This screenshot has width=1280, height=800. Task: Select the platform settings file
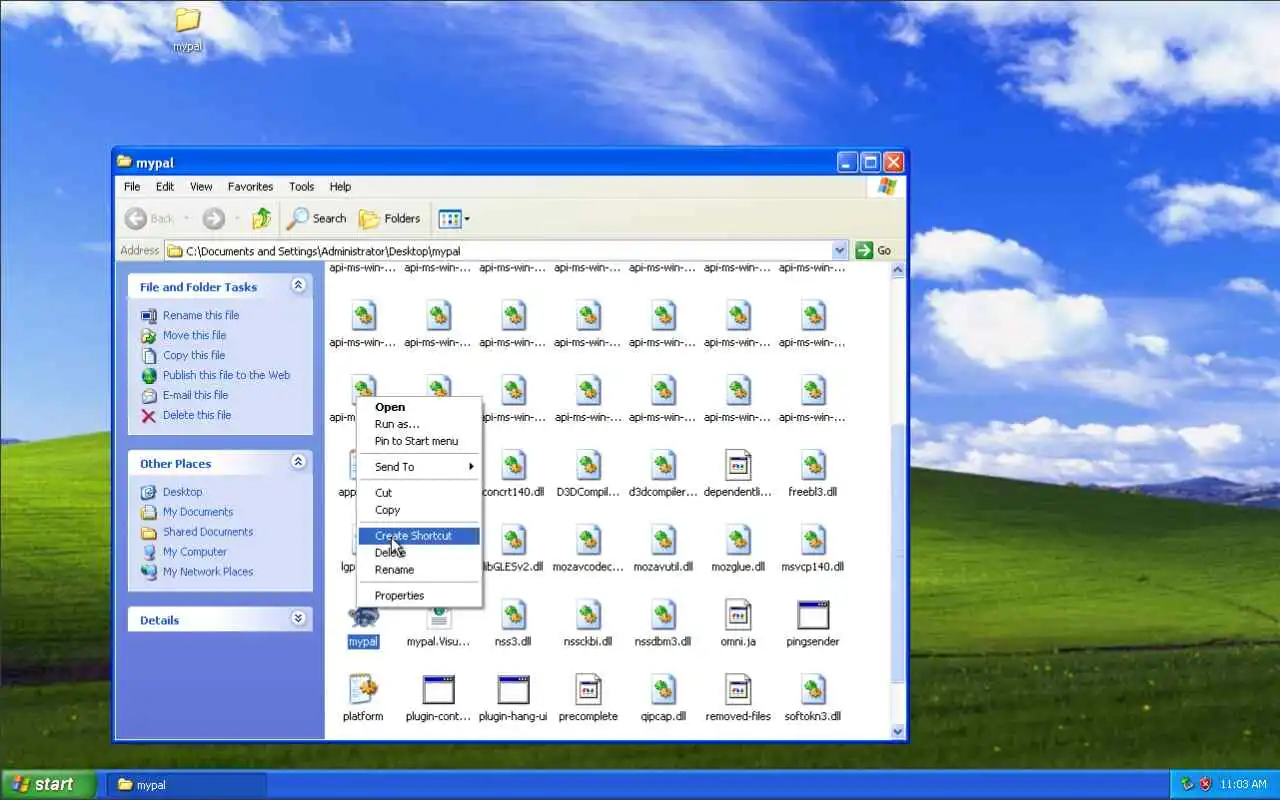(363, 699)
